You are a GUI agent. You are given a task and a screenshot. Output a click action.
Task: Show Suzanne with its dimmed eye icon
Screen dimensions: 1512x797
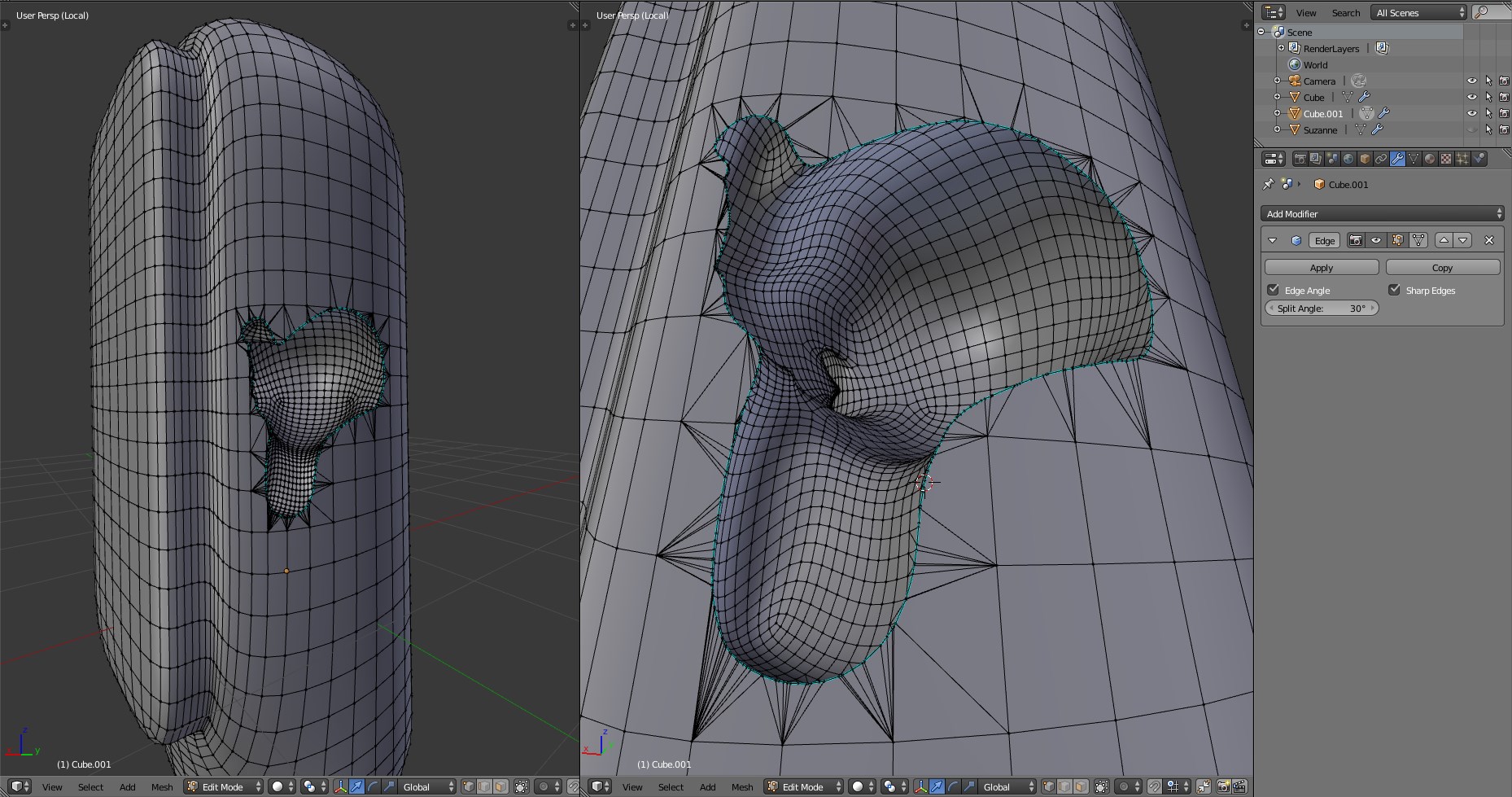[x=1471, y=129]
